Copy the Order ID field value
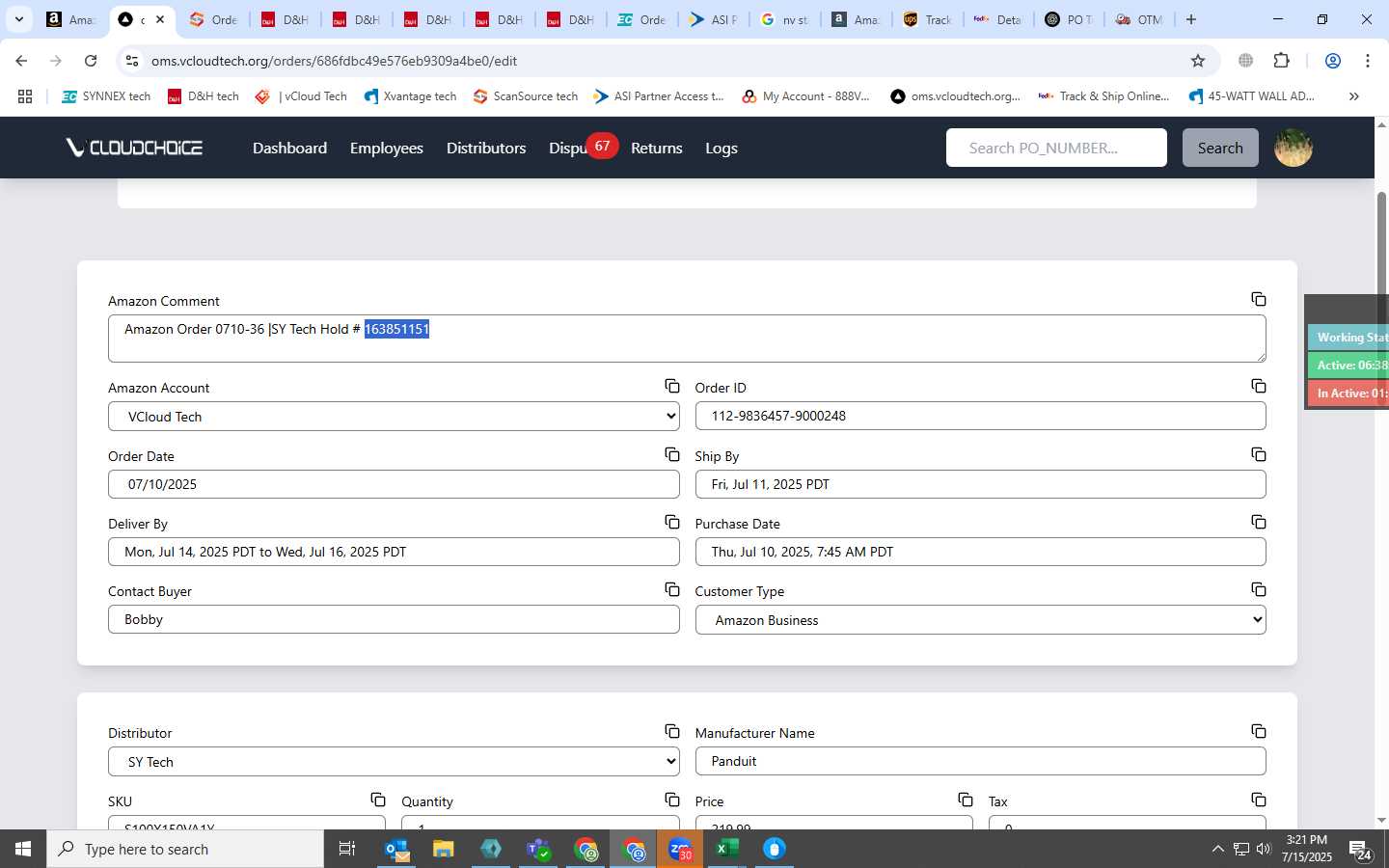This screenshot has height=868, width=1389. click(x=1259, y=386)
